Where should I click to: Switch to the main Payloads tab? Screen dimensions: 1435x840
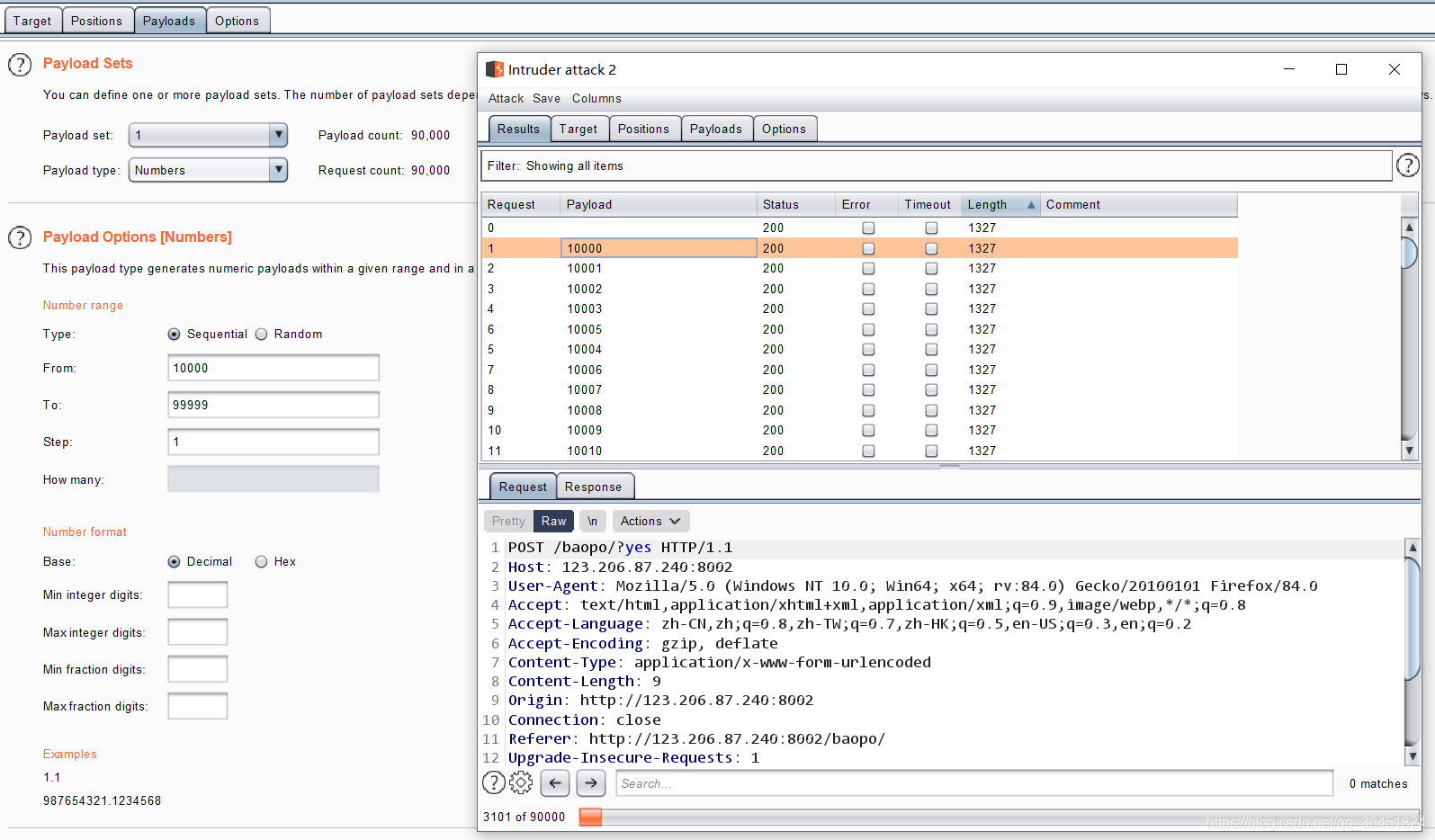(x=169, y=21)
